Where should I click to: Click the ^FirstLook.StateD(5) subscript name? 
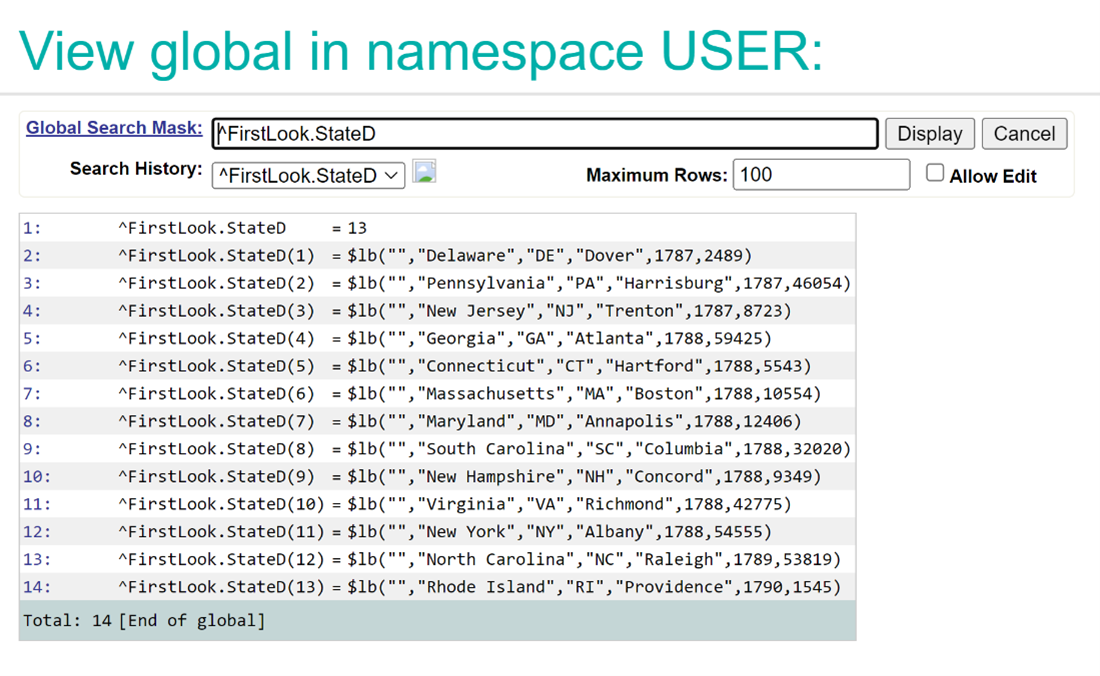pyautogui.click(x=217, y=366)
